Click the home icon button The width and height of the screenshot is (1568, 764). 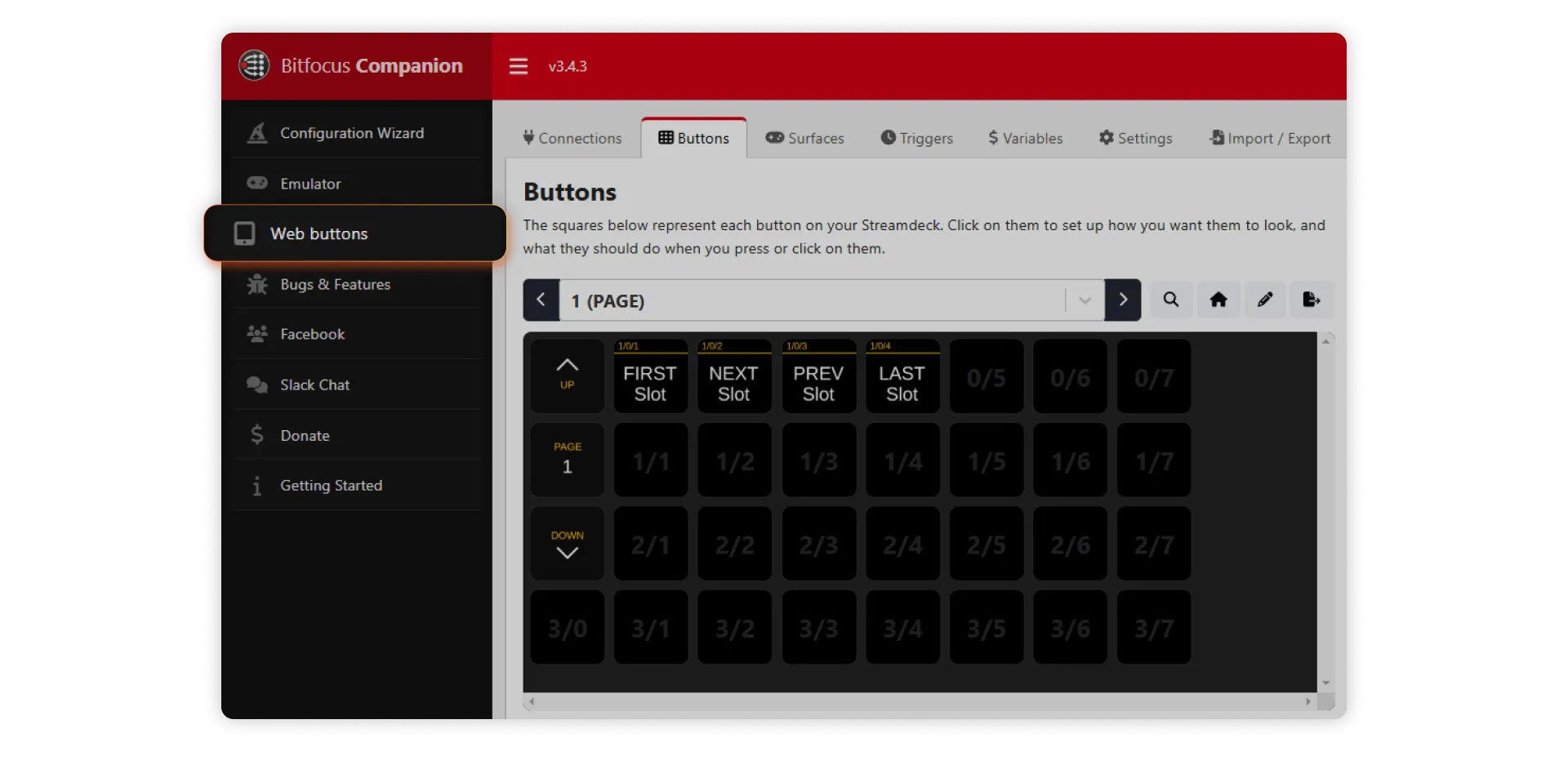pyautogui.click(x=1218, y=300)
